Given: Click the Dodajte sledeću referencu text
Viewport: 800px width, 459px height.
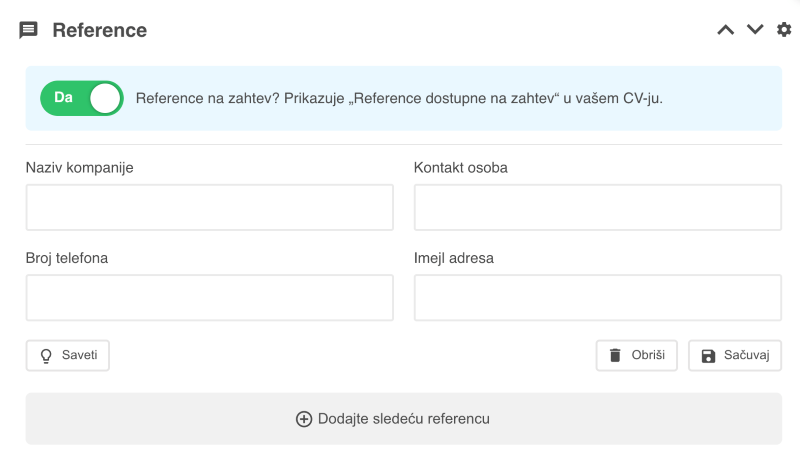Looking at the screenshot, I should [x=404, y=419].
